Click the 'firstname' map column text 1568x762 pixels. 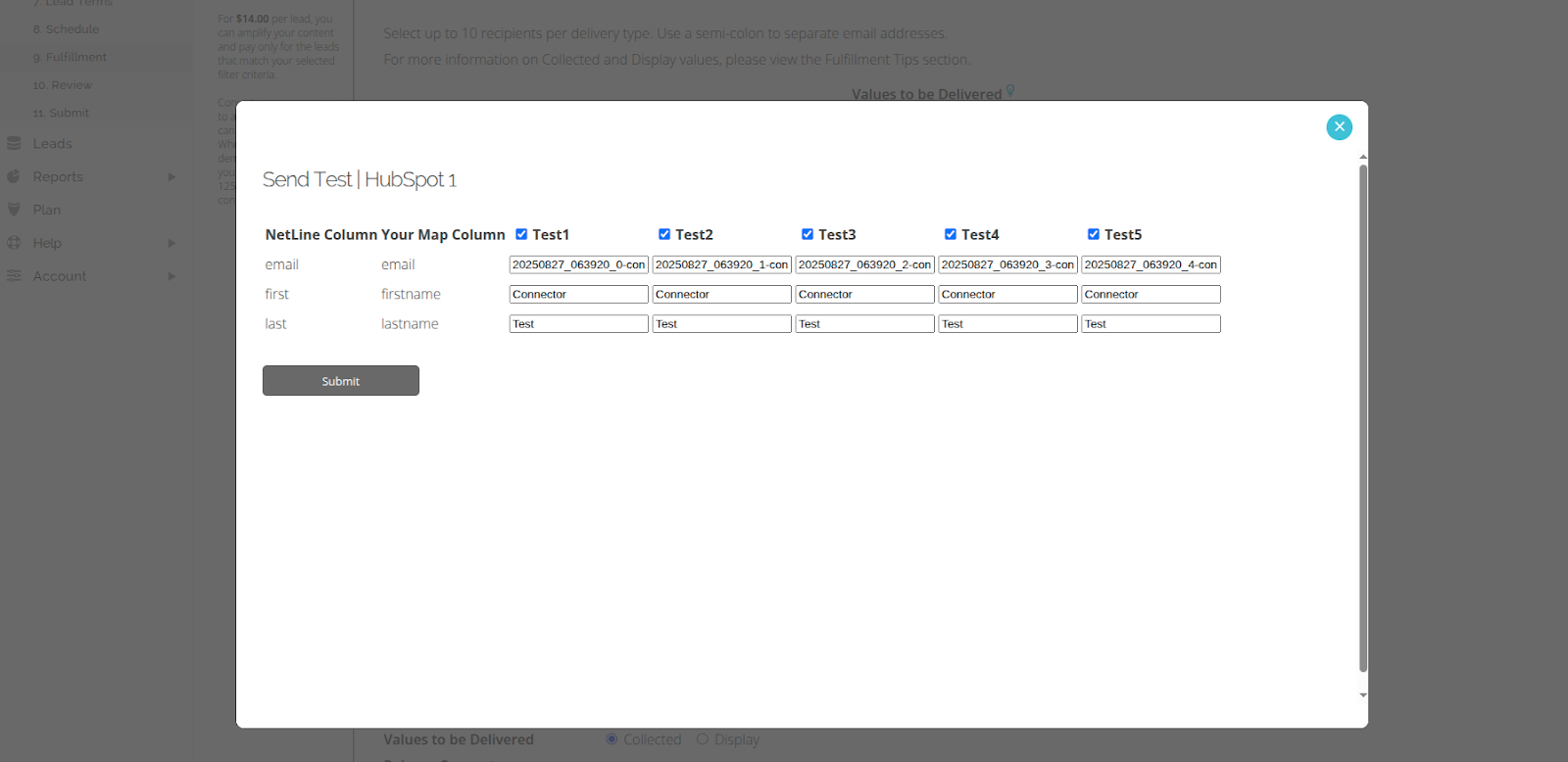point(411,294)
